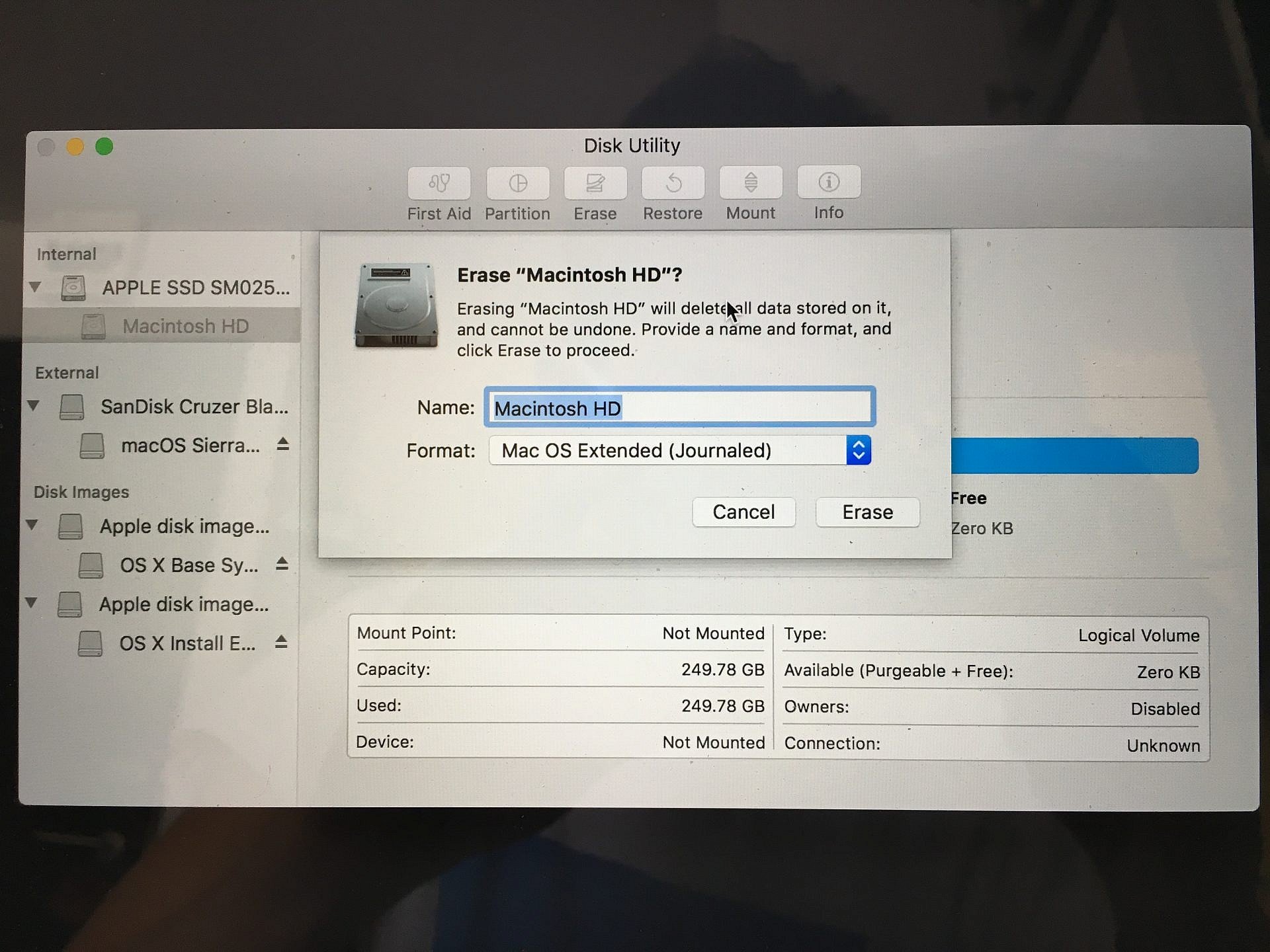Click the first Apple disk image icon
The height and width of the screenshot is (952, 1270).
click(70, 527)
